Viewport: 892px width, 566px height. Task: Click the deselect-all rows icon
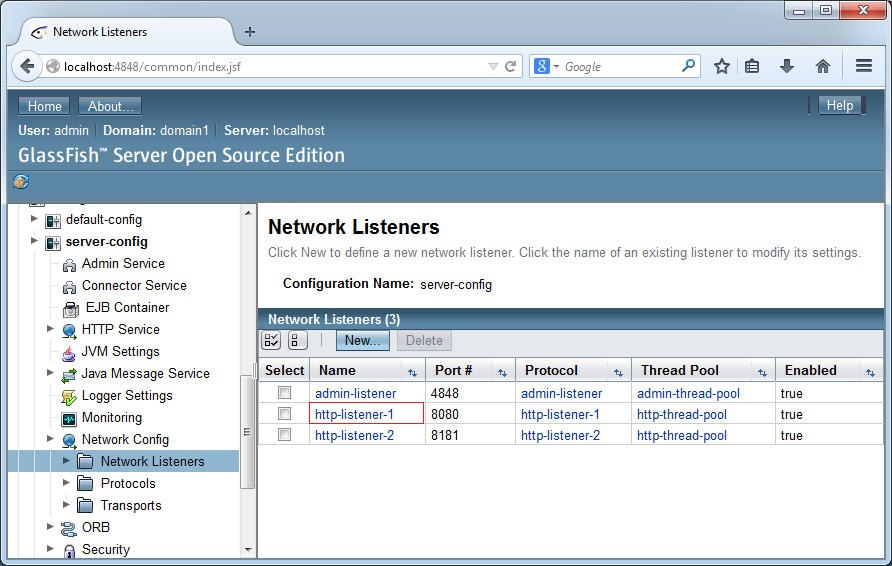pyautogui.click(x=297, y=340)
